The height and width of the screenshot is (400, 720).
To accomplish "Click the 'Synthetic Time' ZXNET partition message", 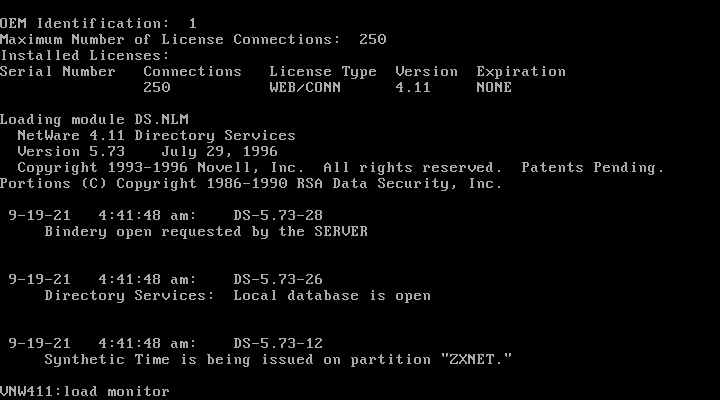I will pos(278,360).
